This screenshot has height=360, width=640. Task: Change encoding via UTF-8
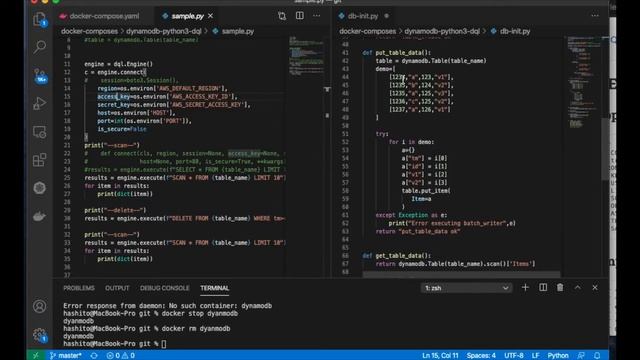pos(513,356)
